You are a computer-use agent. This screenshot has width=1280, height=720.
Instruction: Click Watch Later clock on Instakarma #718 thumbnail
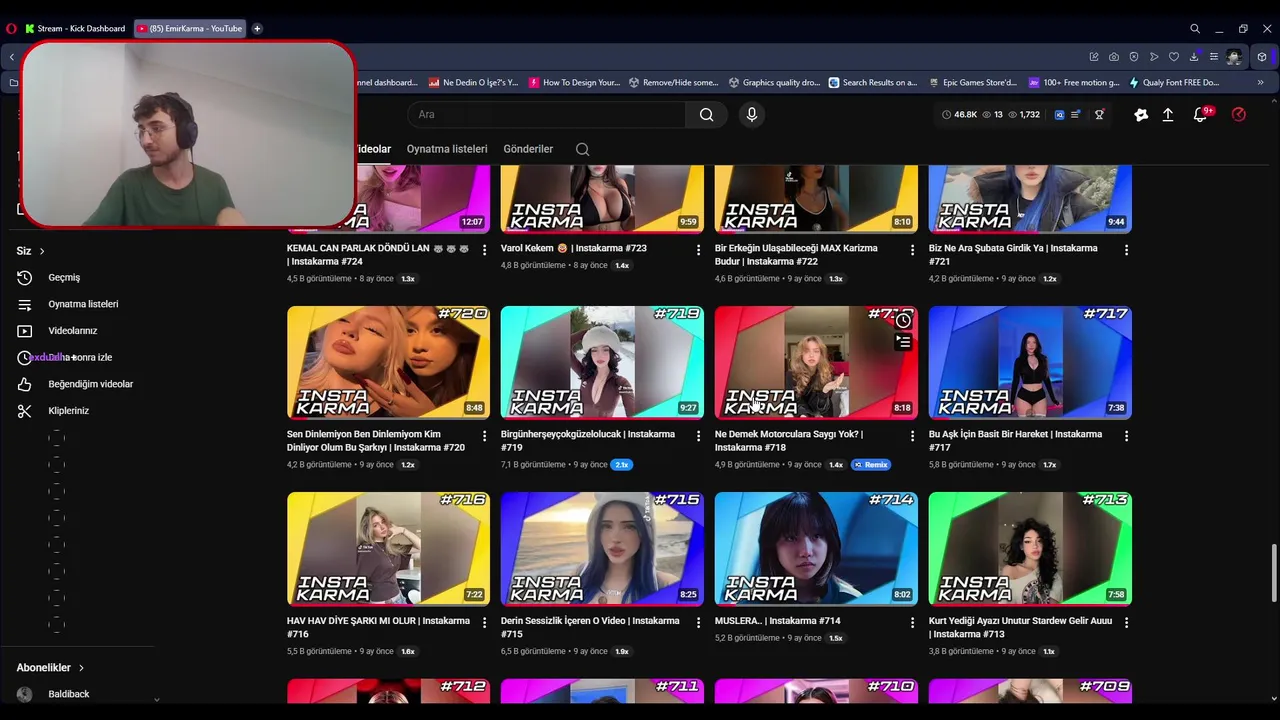pos(903,321)
